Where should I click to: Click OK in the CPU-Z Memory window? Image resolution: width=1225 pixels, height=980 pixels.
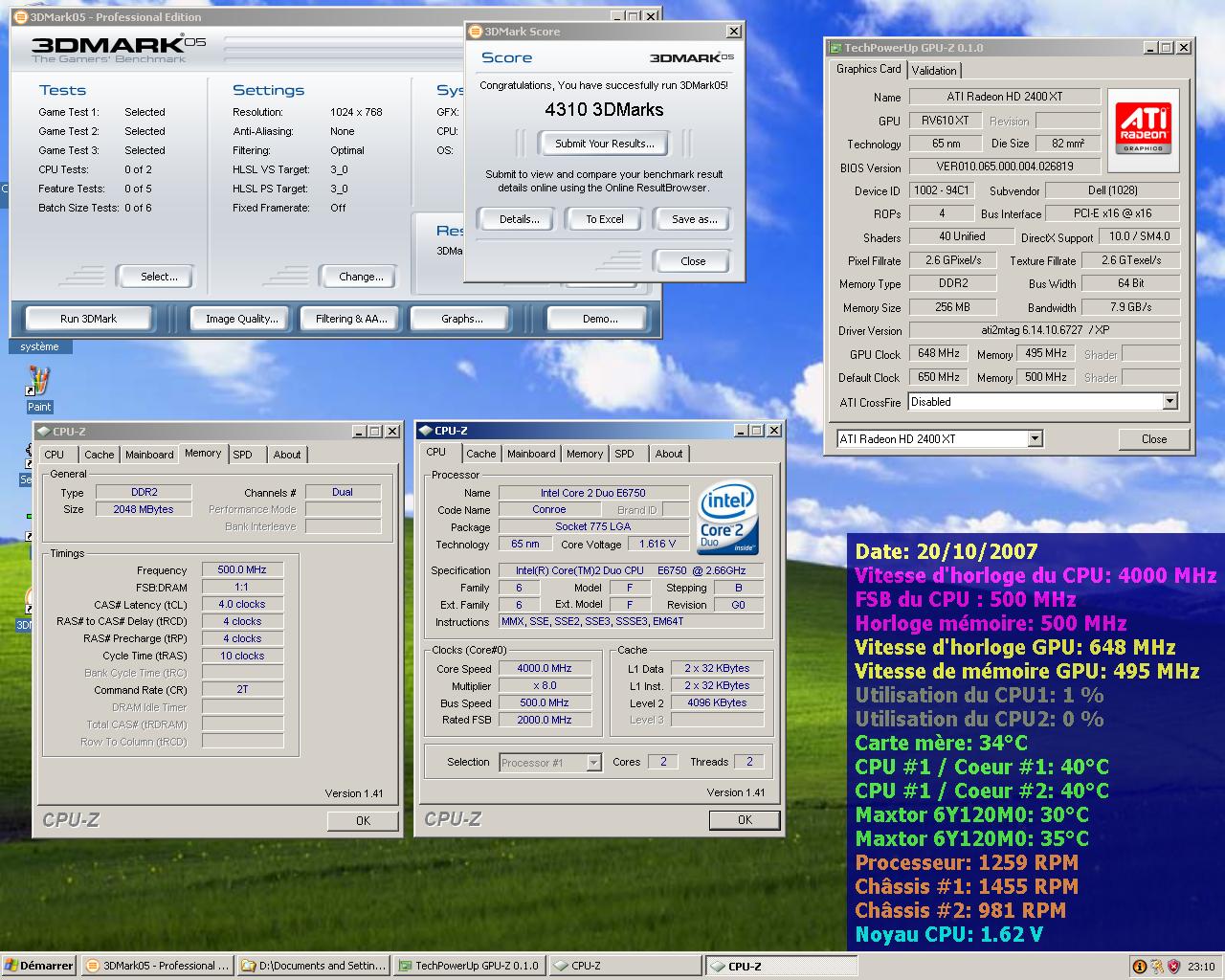pos(363,820)
